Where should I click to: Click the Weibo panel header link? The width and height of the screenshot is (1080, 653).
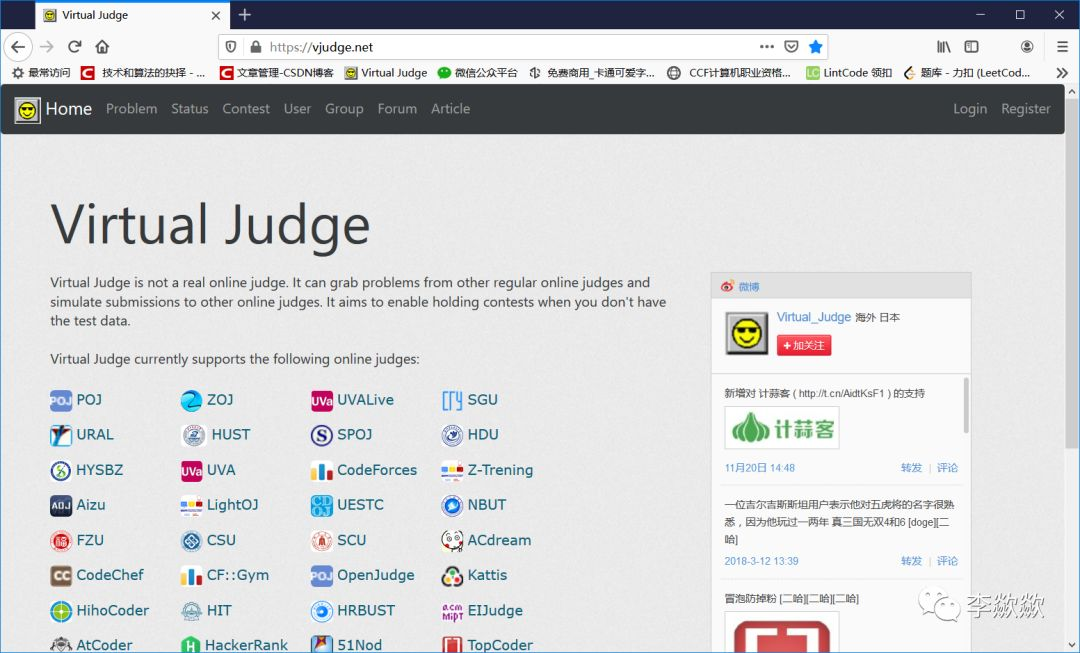coord(749,287)
